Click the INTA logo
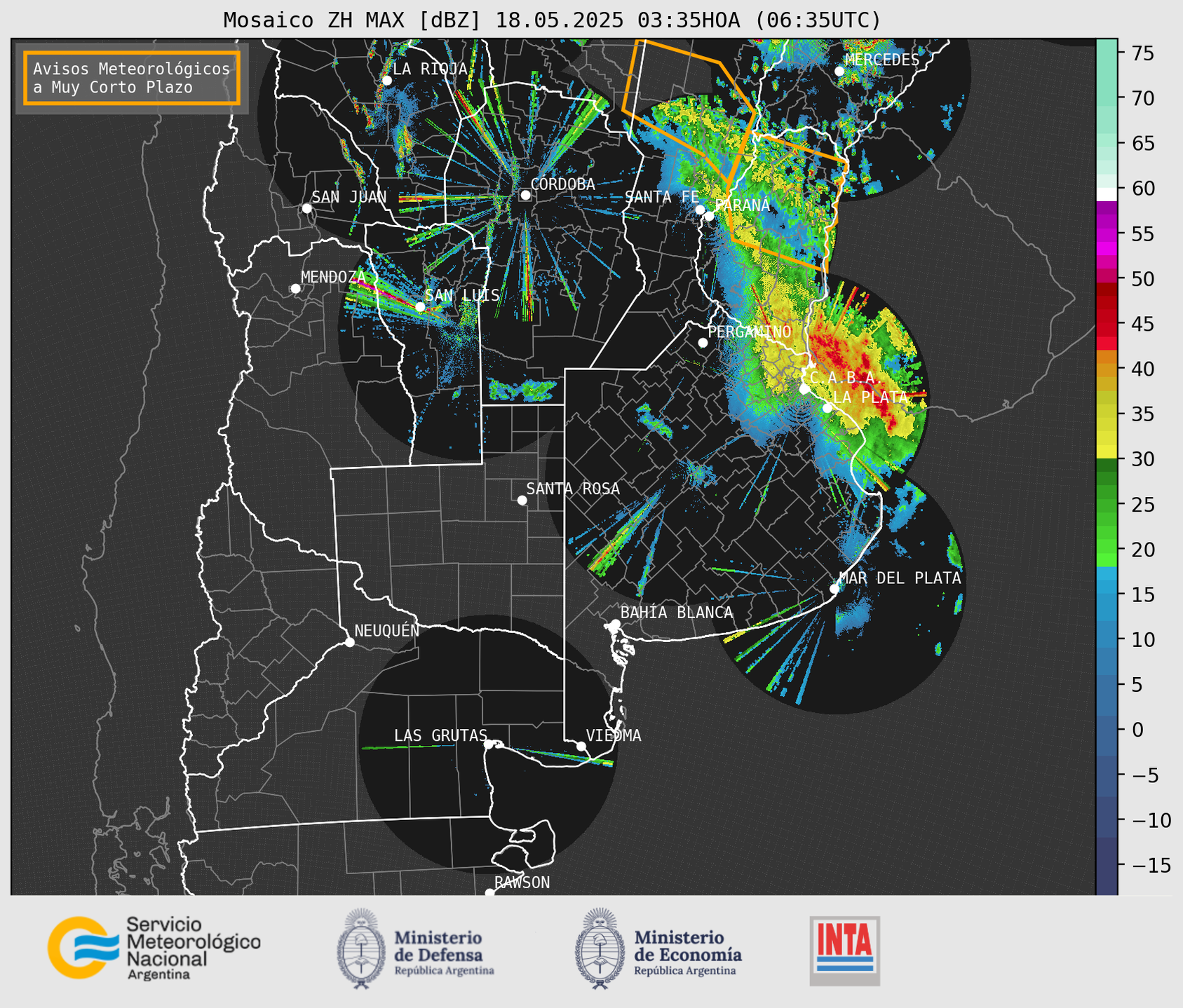Viewport: 1183px width, 1008px height. [844, 951]
